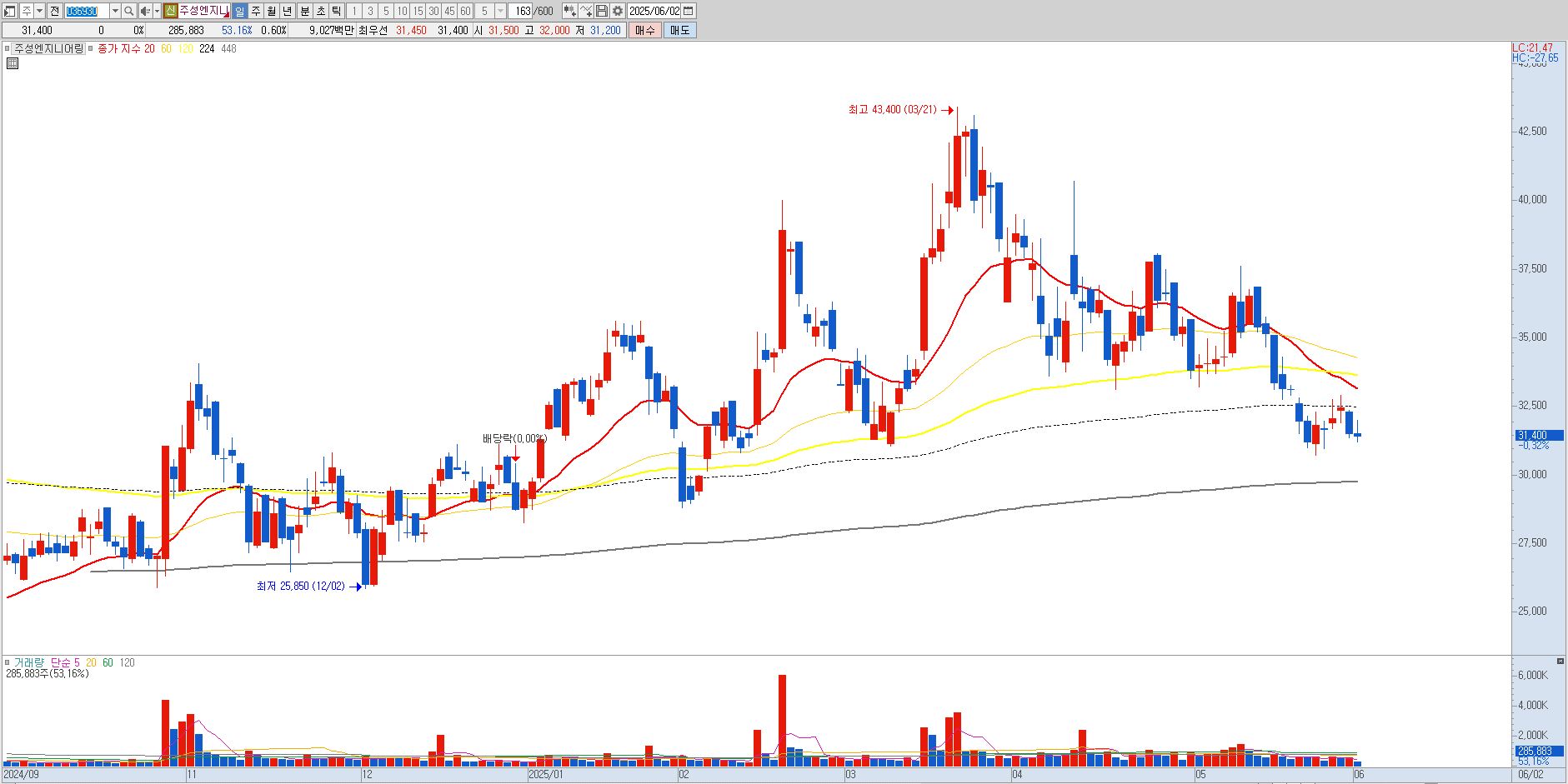The height and width of the screenshot is (784, 1568).
Task: Click the square marker beside 거래량 label
Action: [x=8, y=663]
